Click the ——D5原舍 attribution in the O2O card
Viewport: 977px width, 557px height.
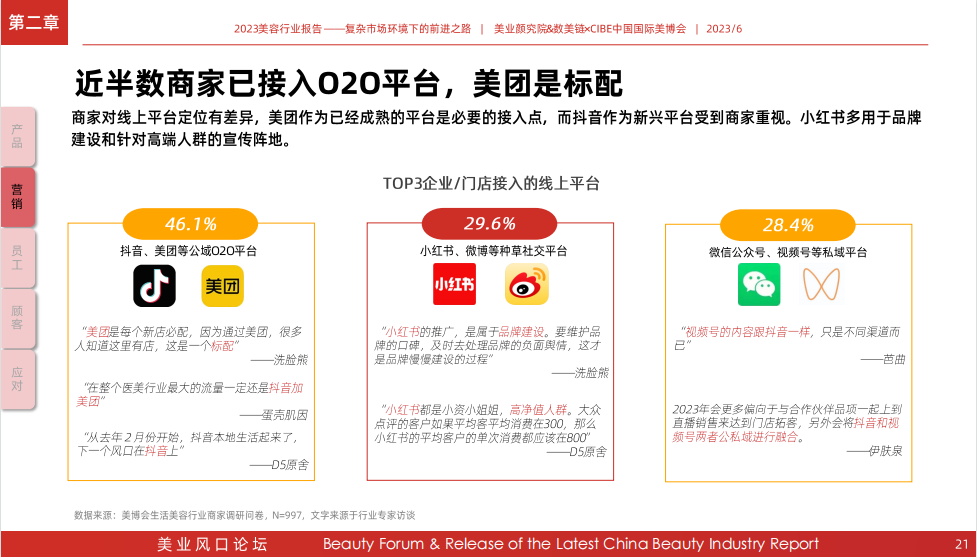(x=279, y=465)
